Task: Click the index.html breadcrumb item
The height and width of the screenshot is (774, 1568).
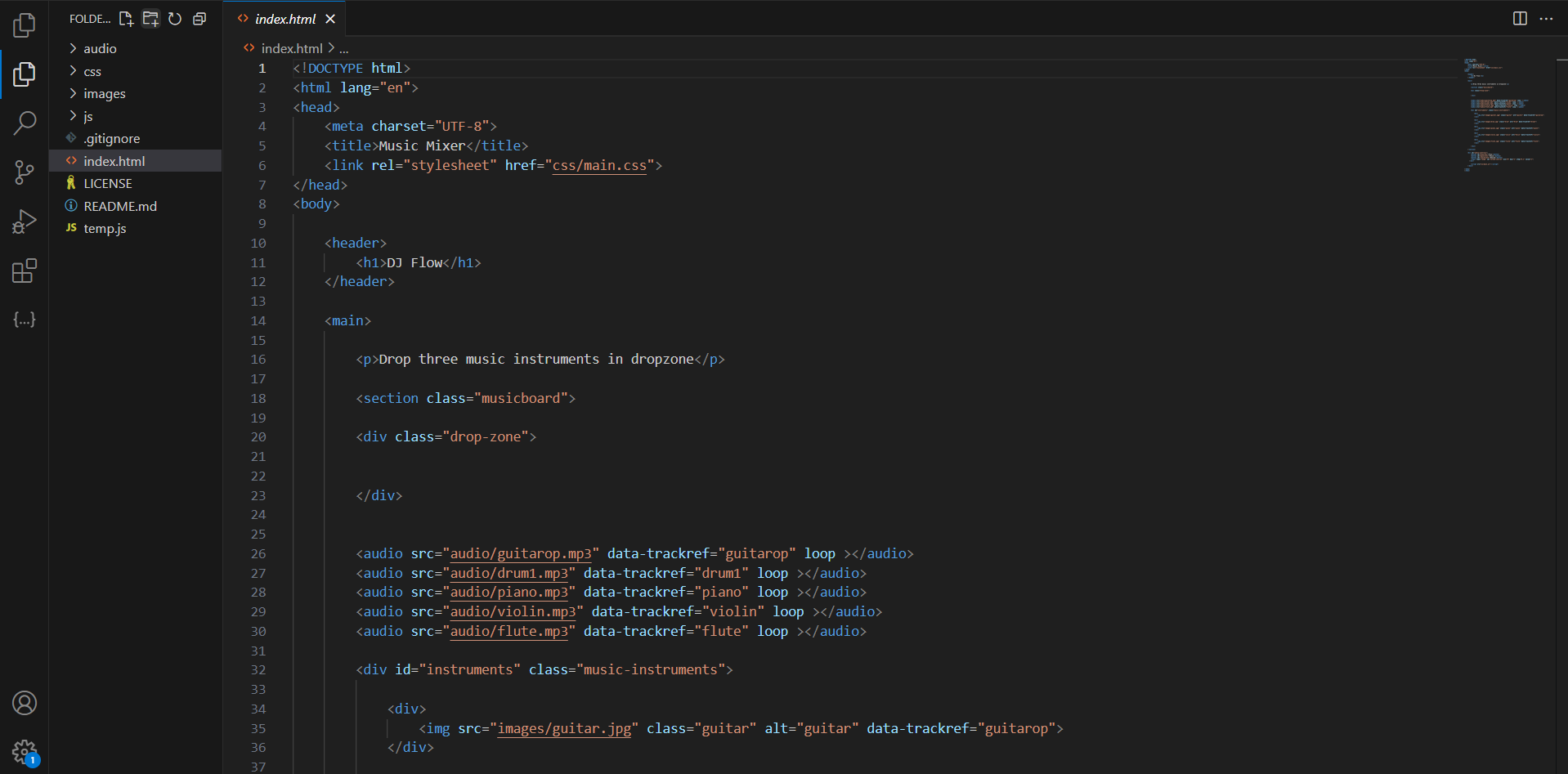Action: 291,48
